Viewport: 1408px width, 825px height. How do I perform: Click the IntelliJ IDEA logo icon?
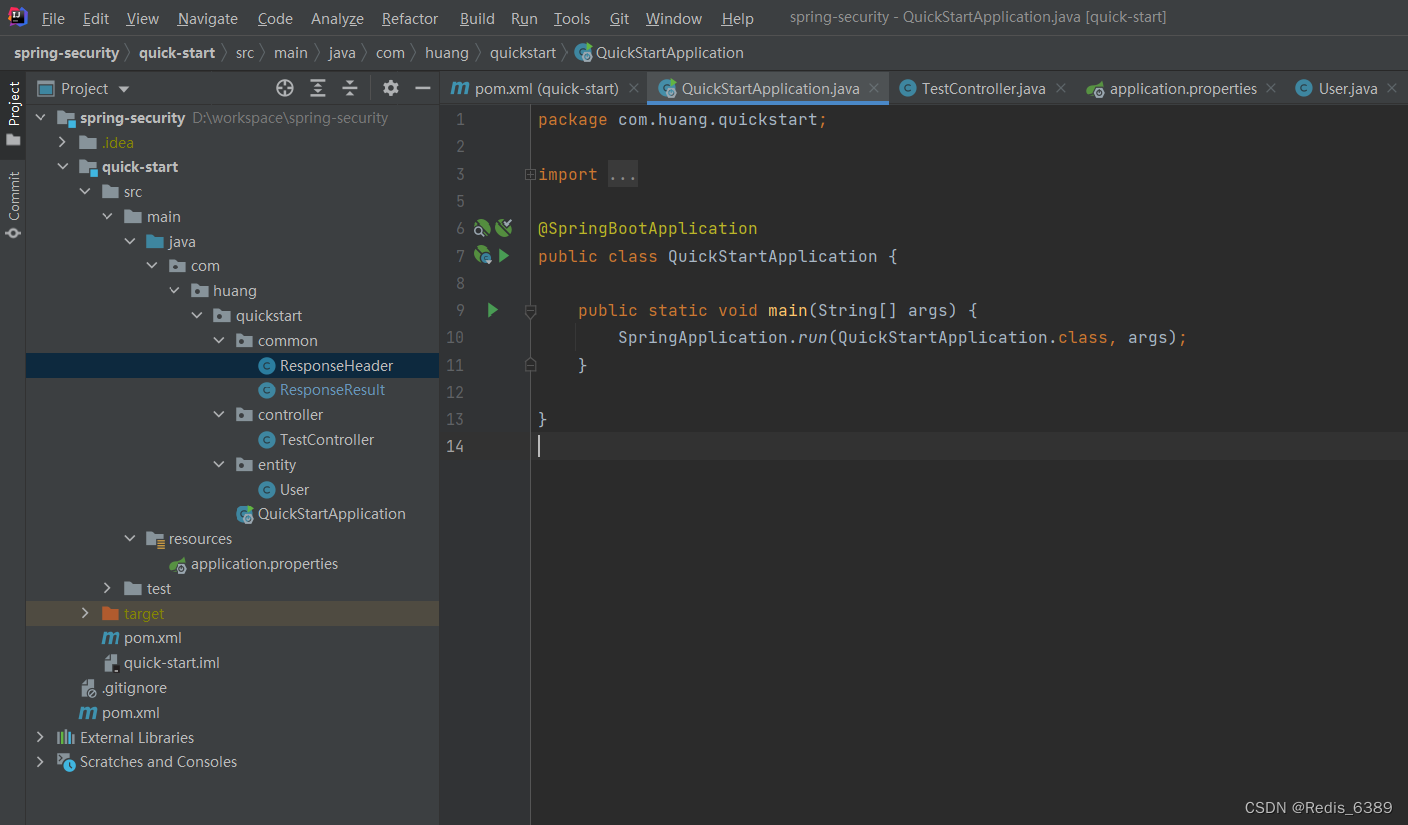click(x=18, y=17)
